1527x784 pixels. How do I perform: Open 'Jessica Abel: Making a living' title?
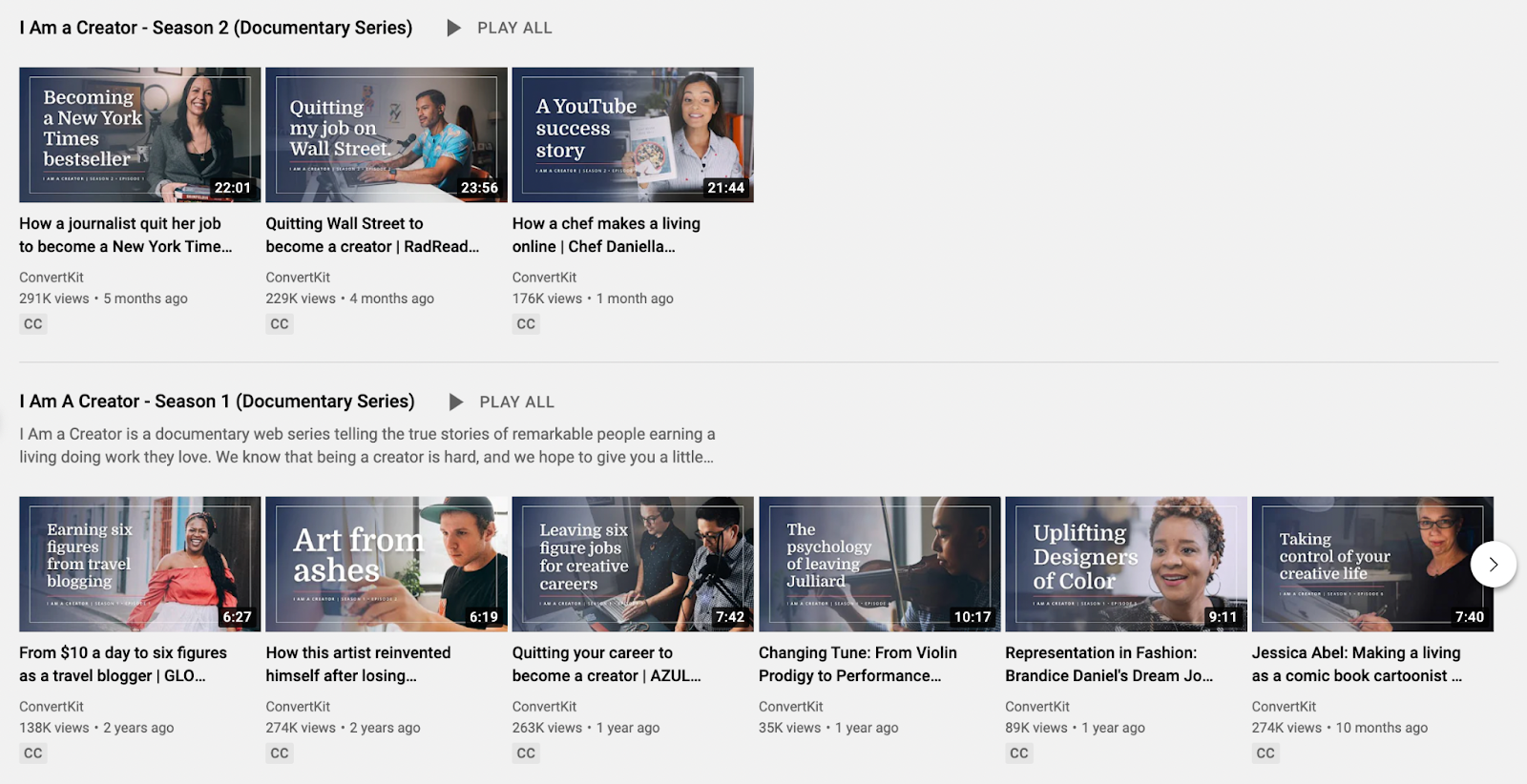[x=1357, y=664]
